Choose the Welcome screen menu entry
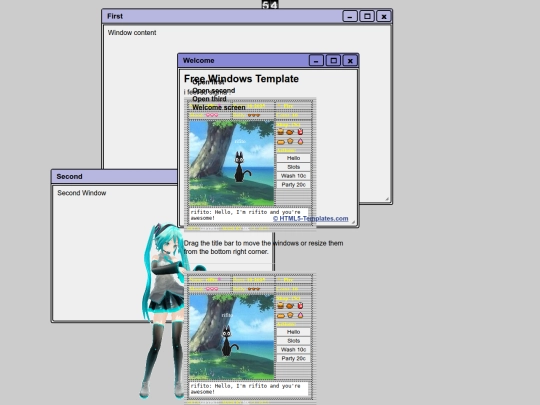Viewport: 540px width, 405px height. pos(219,107)
